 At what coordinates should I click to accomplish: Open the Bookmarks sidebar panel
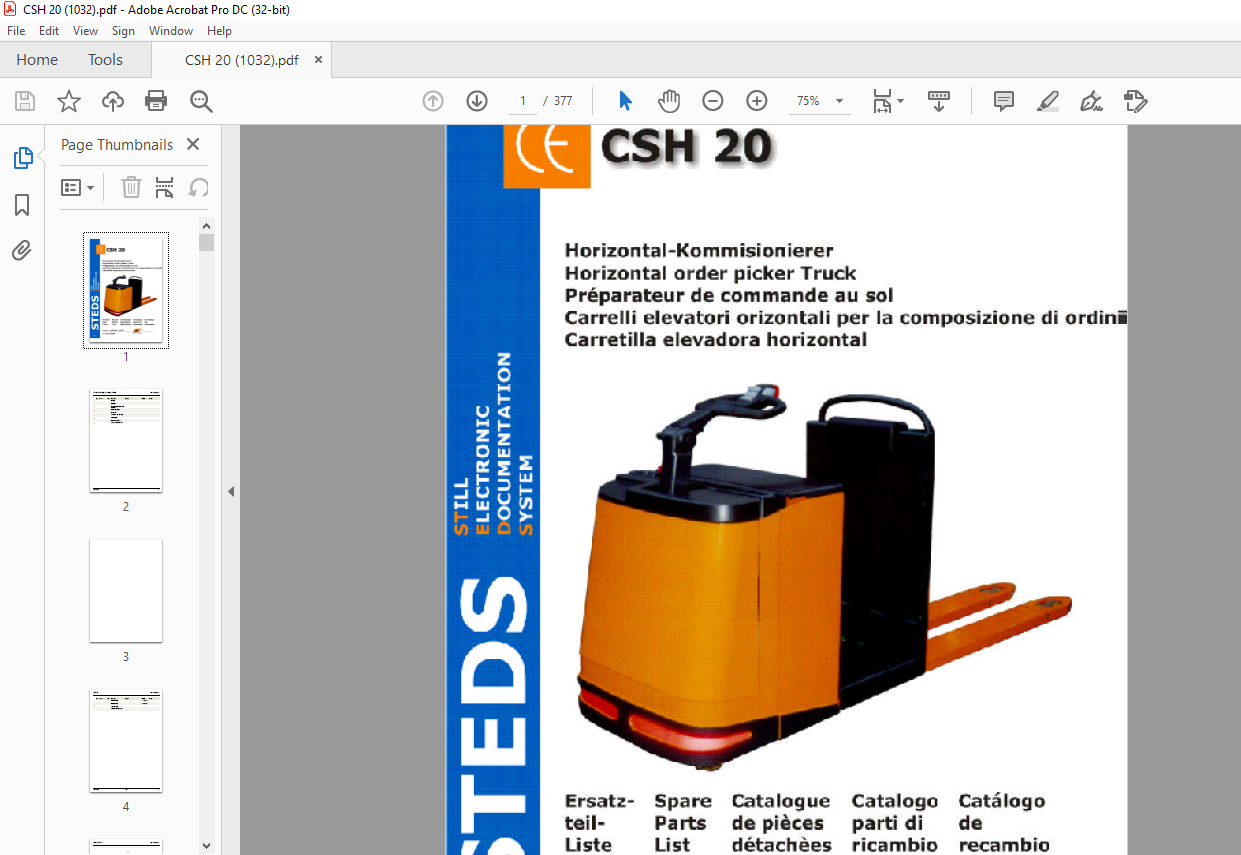(x=22, y=205)
